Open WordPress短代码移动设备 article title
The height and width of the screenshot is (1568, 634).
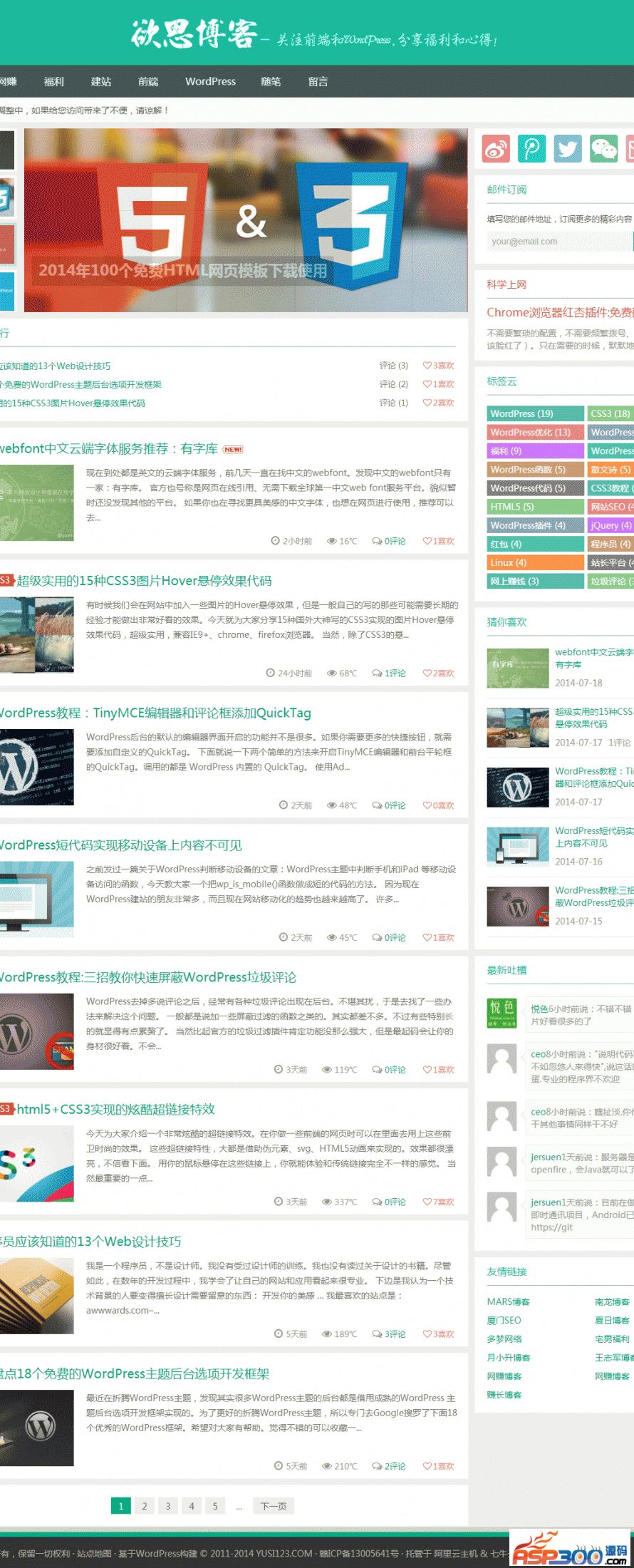coord(121,845)
